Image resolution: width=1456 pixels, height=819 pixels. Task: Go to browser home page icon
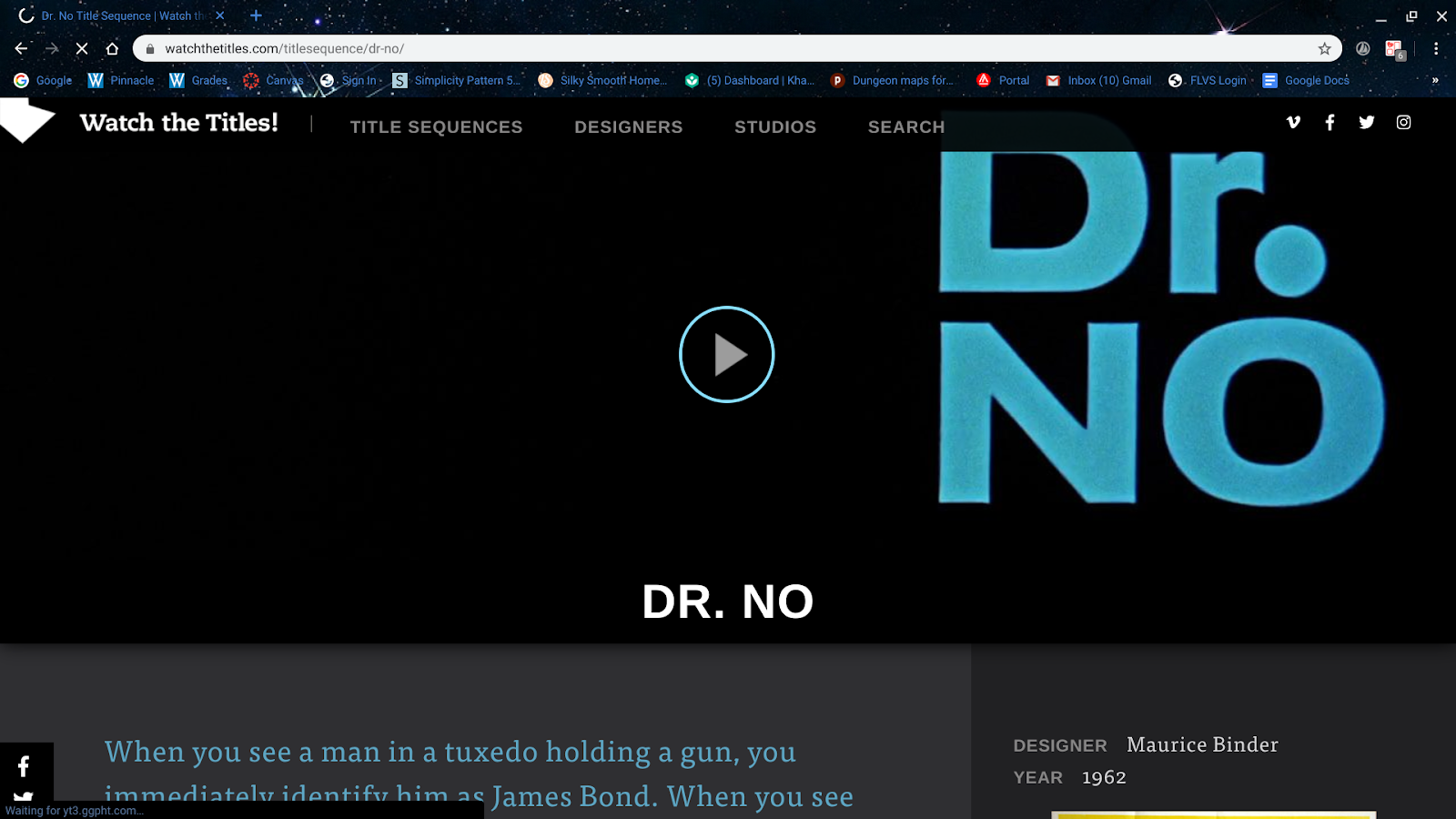[112, 48]
